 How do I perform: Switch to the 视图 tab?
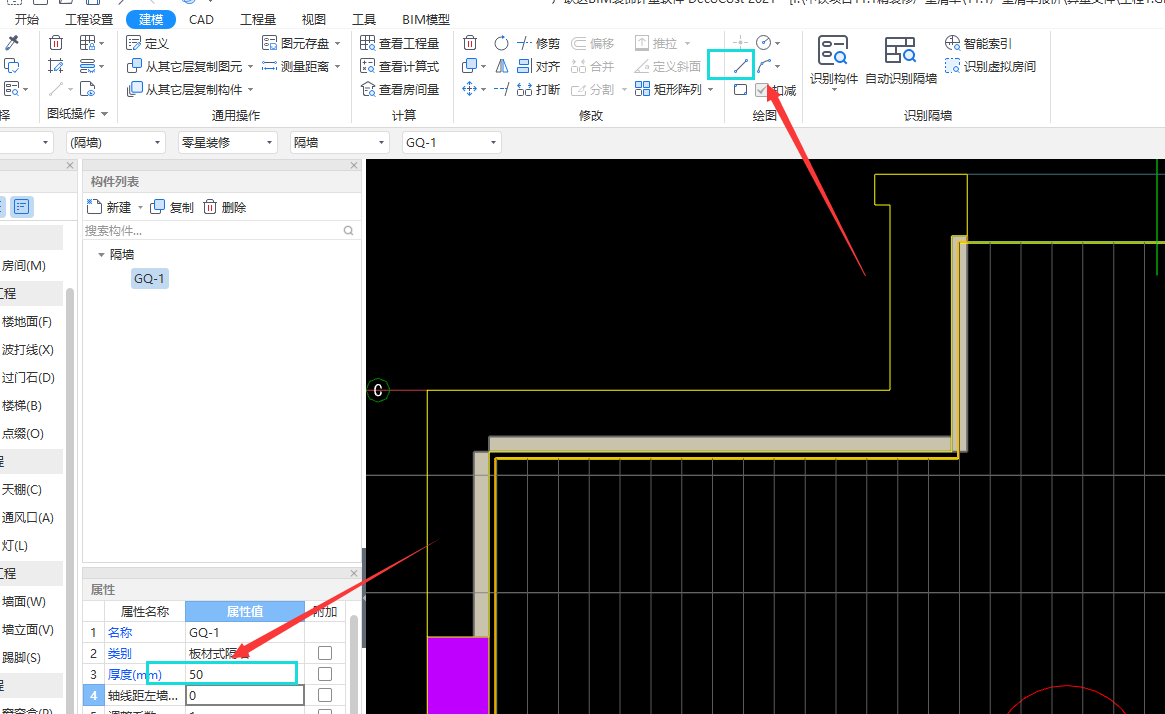click(314, 19)
